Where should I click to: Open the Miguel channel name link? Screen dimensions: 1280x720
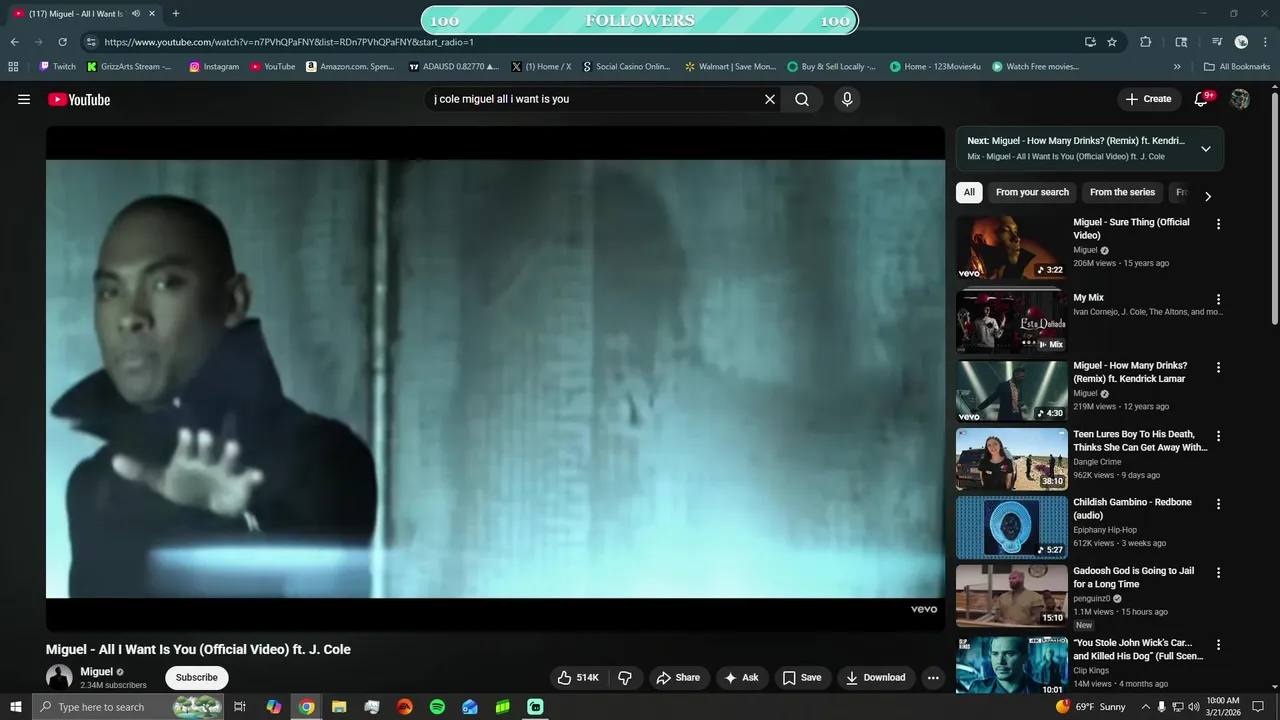pyautogui.click(x=97, y=672)
